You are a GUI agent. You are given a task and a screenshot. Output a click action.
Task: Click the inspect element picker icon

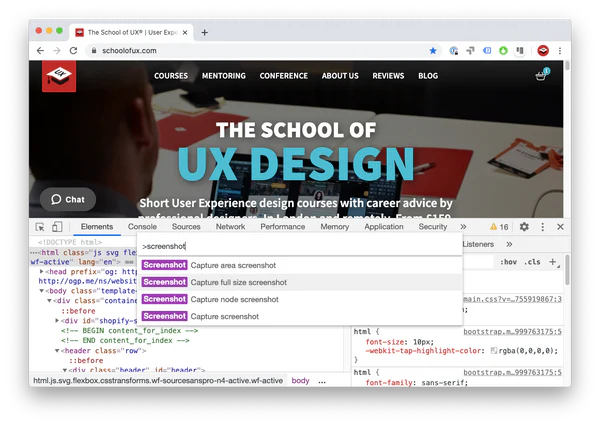40,227
